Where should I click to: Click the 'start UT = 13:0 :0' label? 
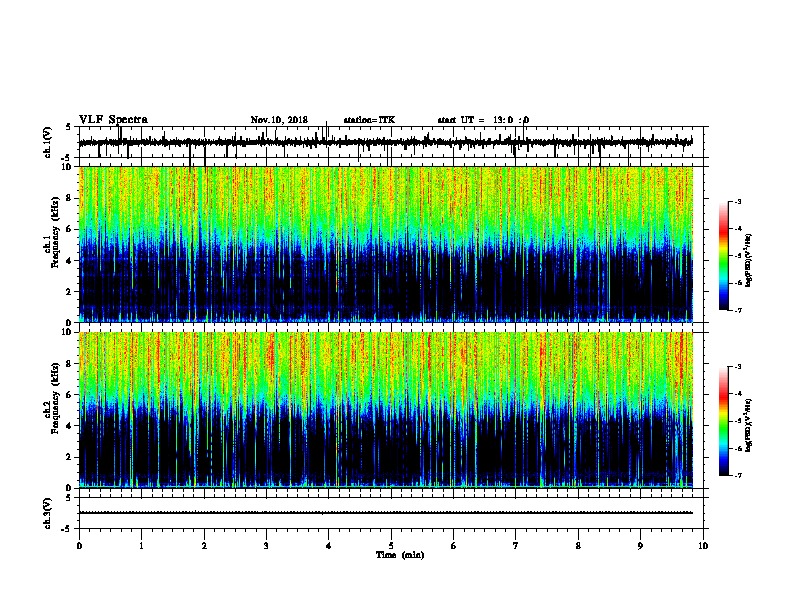coord(483,120)
